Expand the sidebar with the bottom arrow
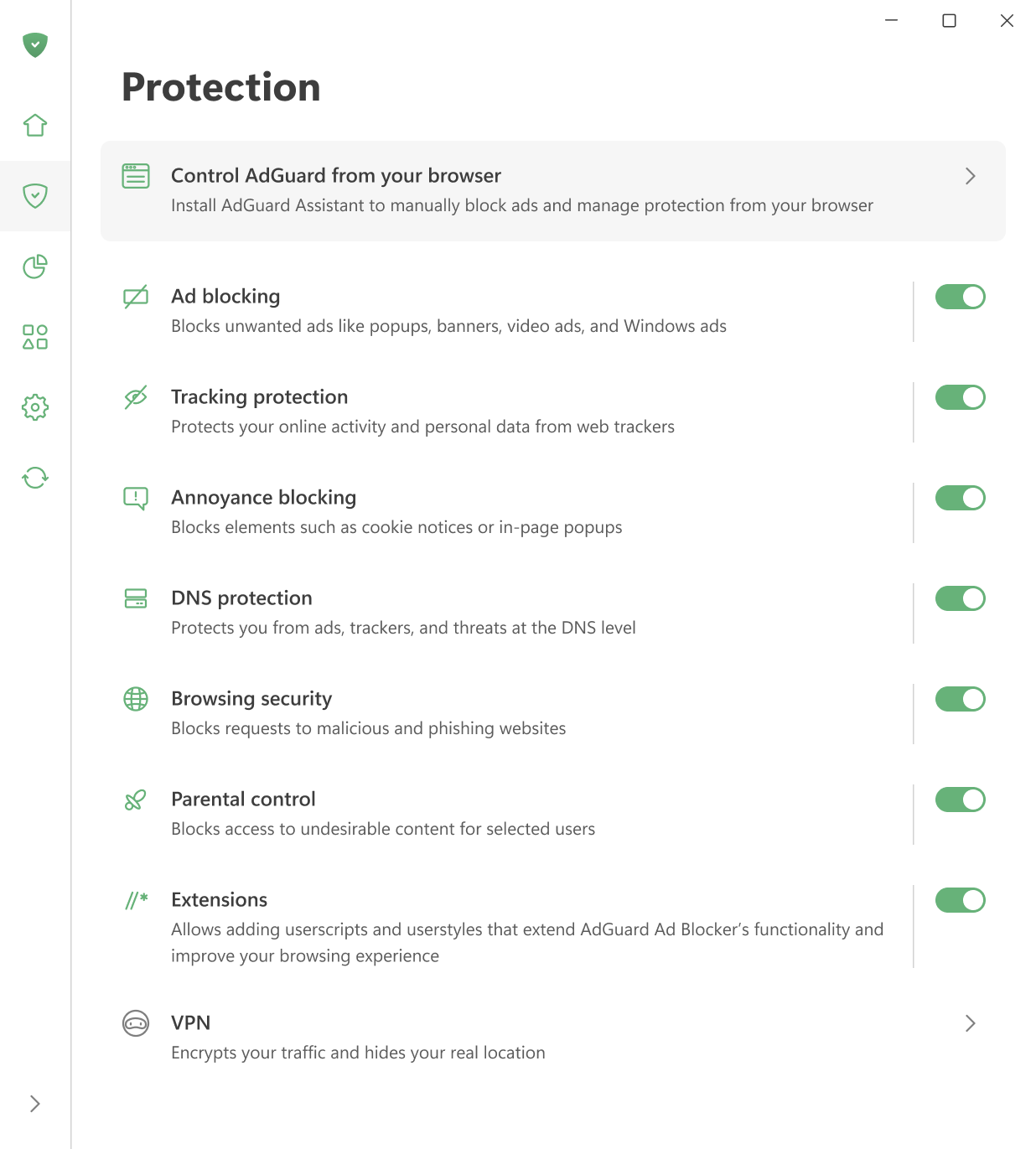This screenshot has width=1036, height=1149. 34,1104
